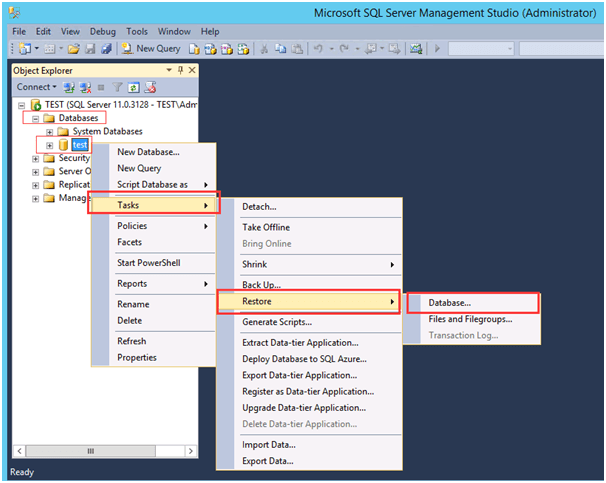
Task: Click Connect Object Explorer icon
Action: coord(70,87)
